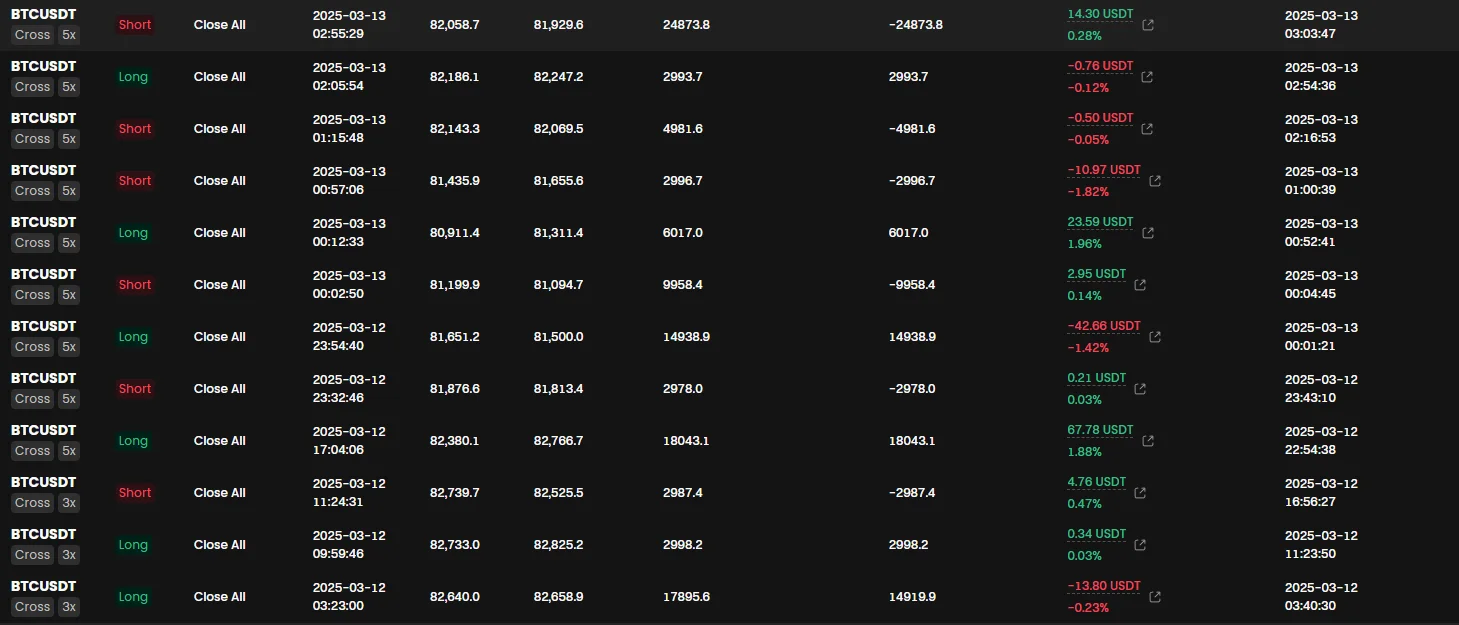Click the -10.97 USDT PnL value
The height and width of the screenshot is (625, 1459).
[1103, 171]
